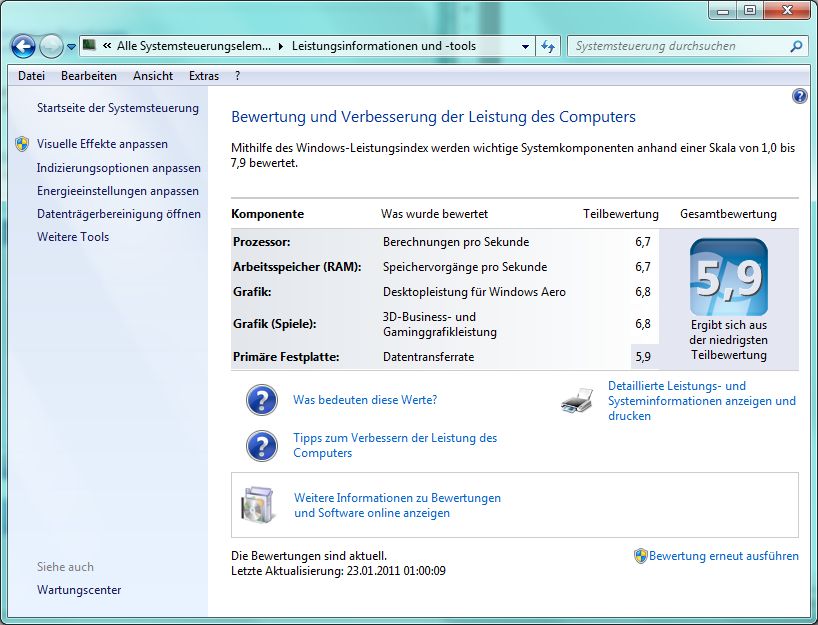The width and height of the screenshot is (818, 625).
Task: Click the 'Teilbewertung' column header
Action: pyautogui.click(x=621, y=214)
